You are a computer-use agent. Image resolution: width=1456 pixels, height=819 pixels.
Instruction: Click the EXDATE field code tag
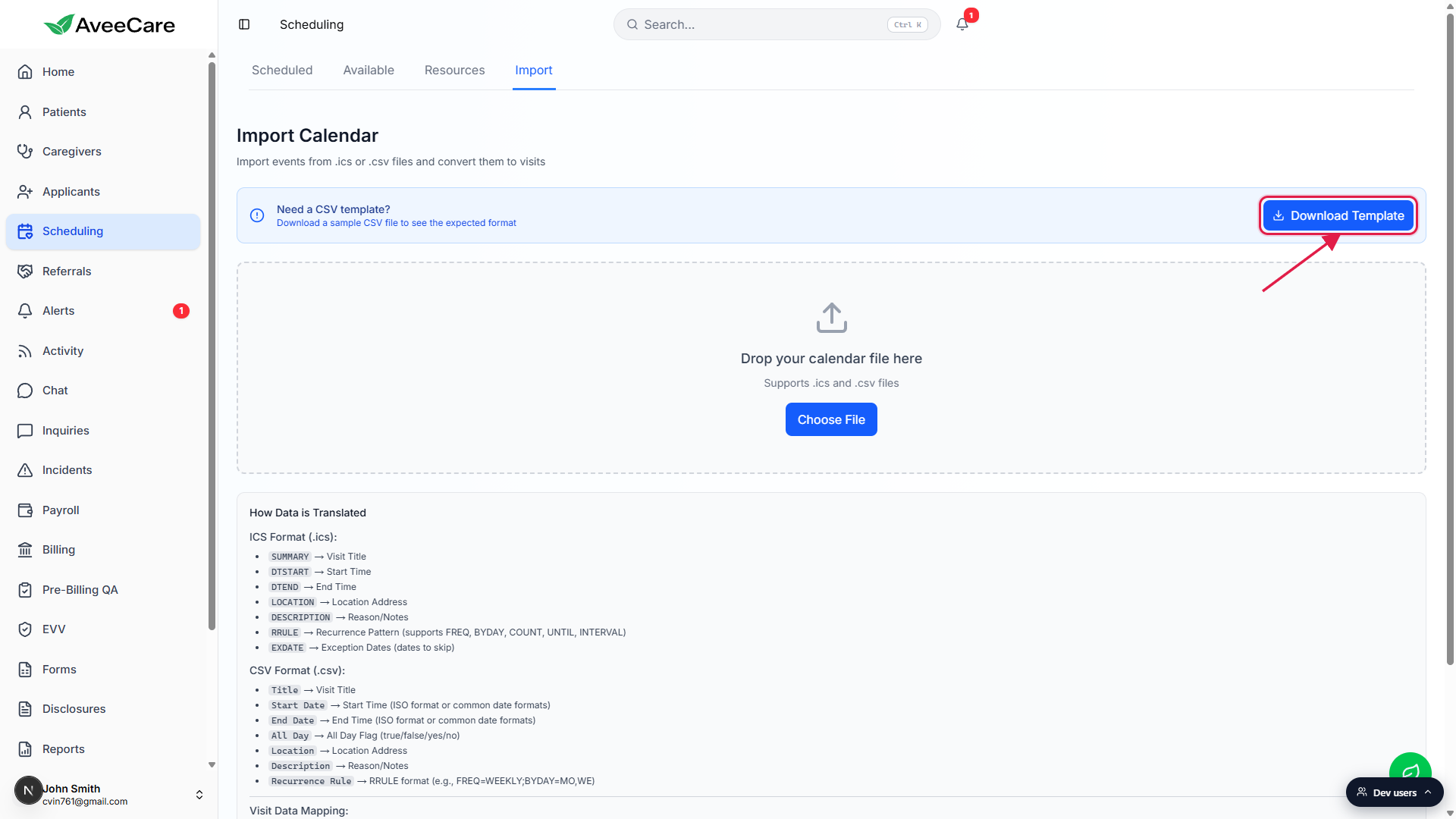287,648
